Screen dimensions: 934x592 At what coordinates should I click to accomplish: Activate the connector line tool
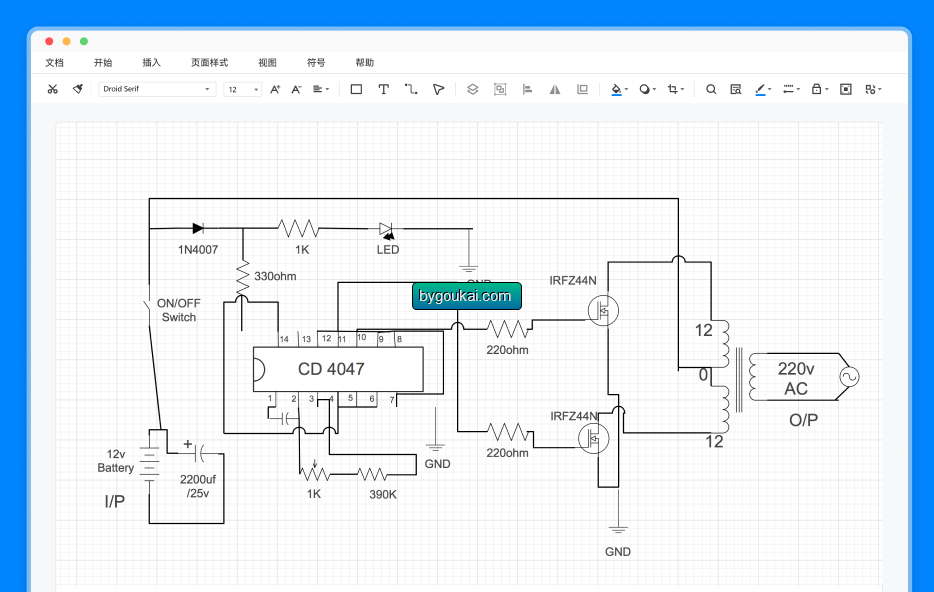pos(411,89)
